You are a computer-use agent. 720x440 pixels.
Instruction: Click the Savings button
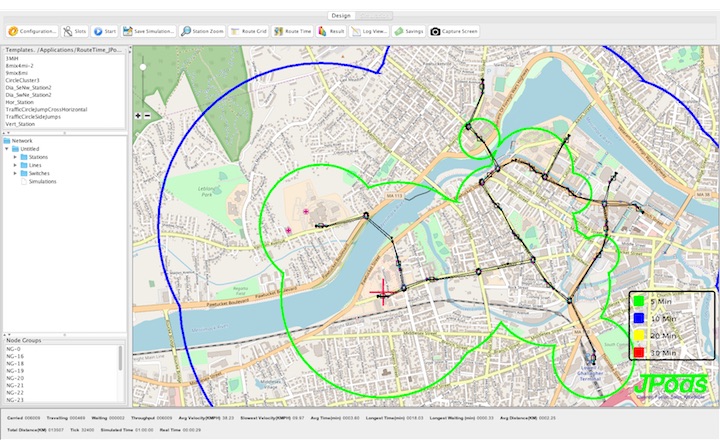coord(409,31)
